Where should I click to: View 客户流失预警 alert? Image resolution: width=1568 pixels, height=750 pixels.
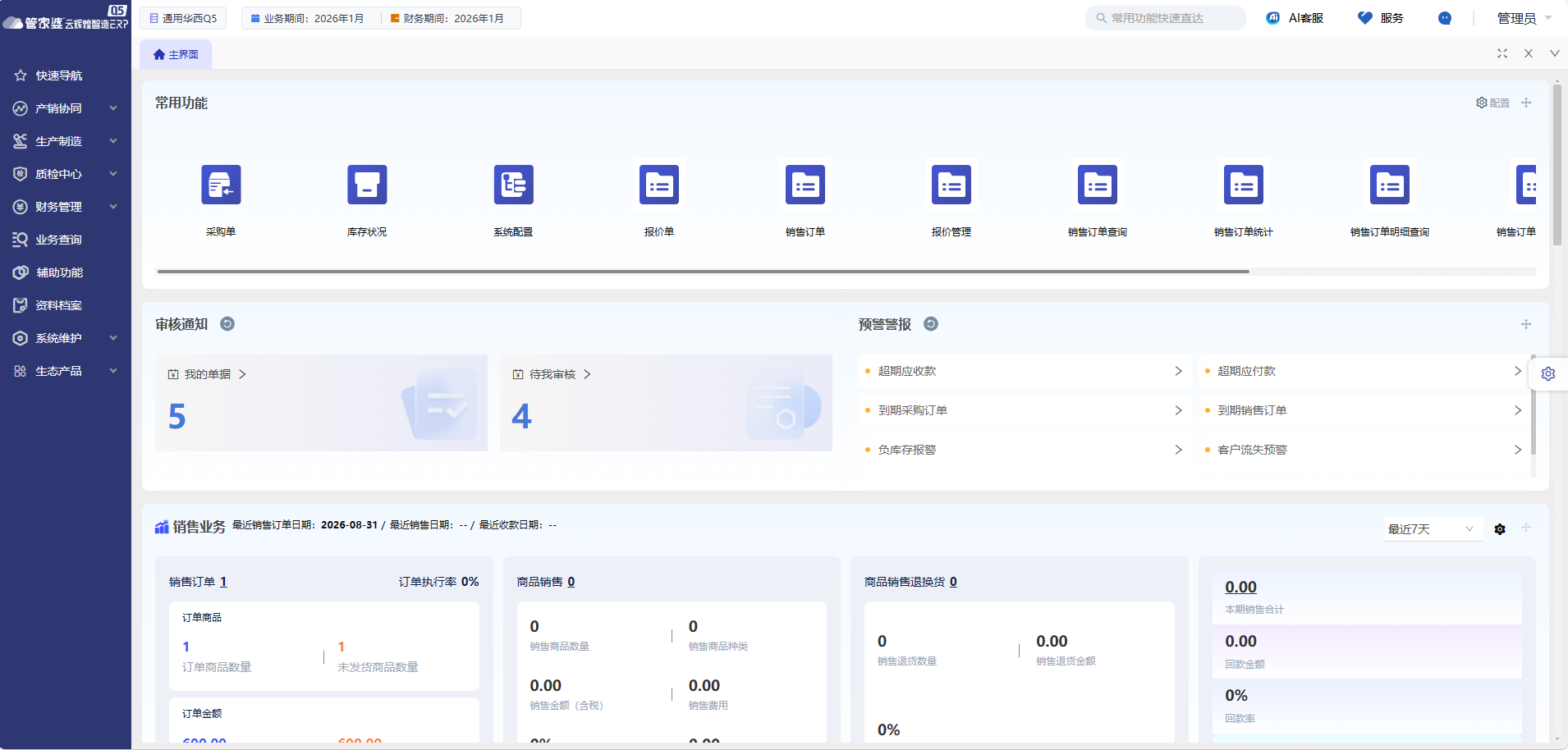pyautogui.click(x=1363, y=450)
